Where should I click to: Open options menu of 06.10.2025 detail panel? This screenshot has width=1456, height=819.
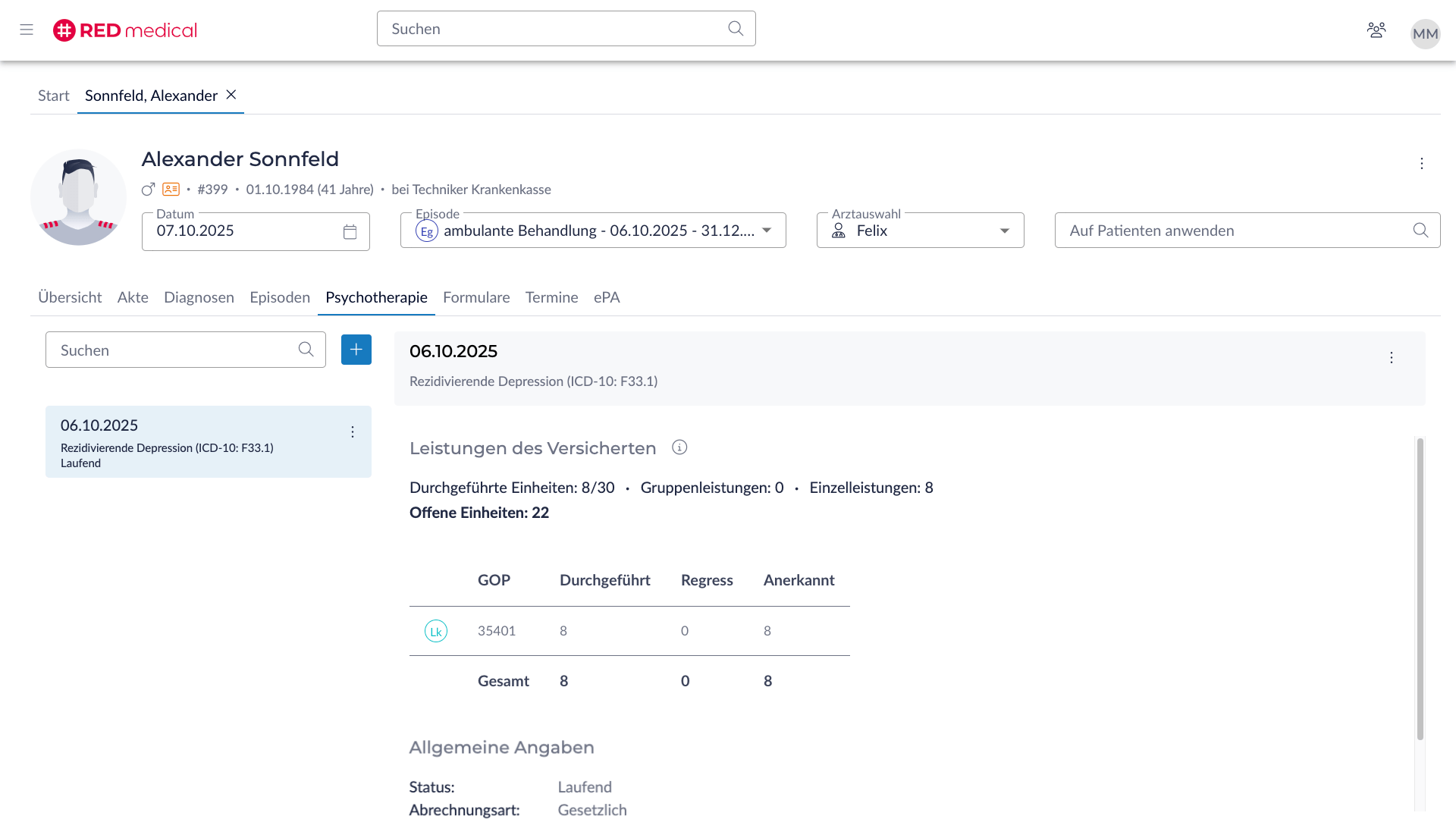point(1392,358)
